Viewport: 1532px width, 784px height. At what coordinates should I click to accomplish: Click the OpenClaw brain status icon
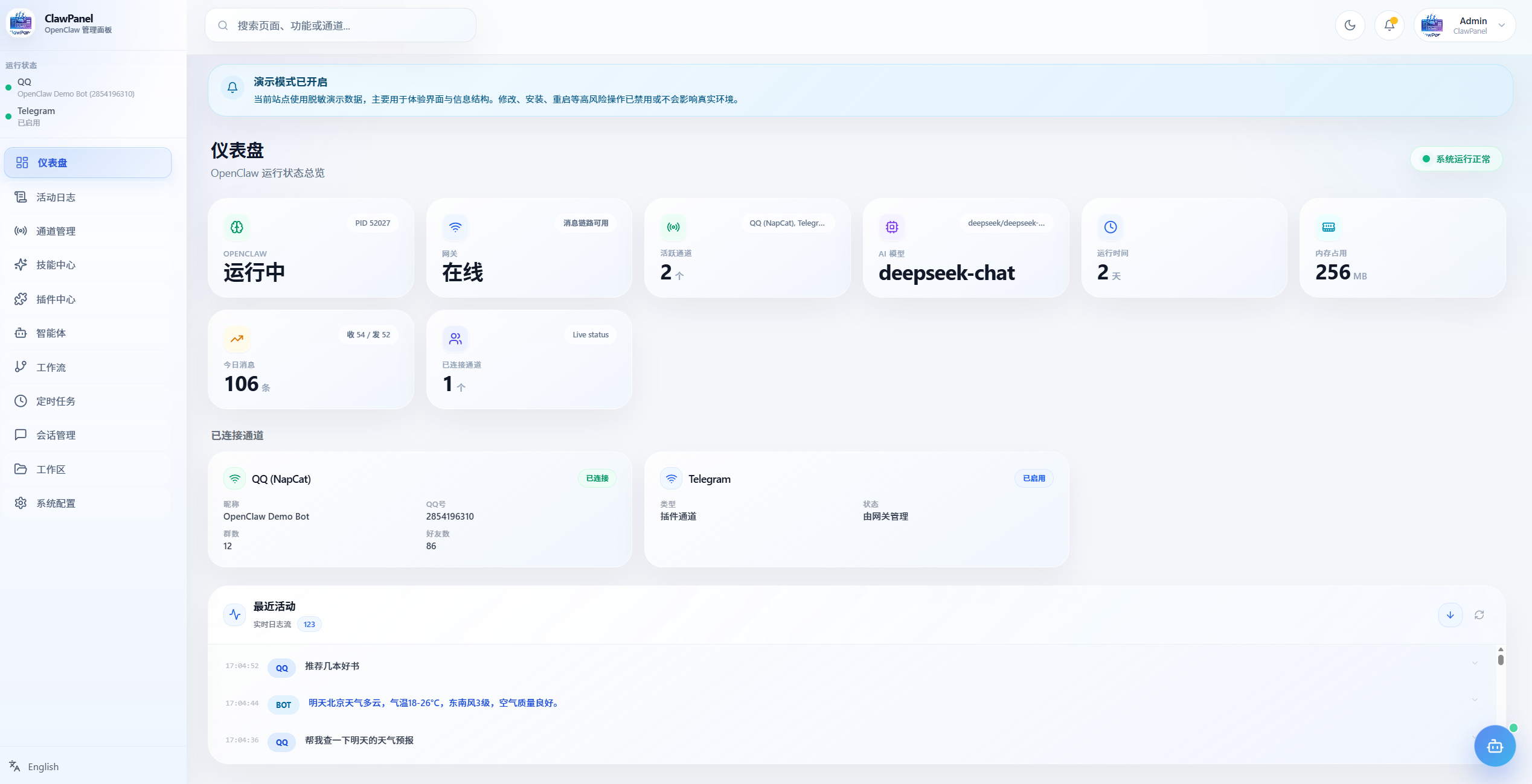click(237, 227)
